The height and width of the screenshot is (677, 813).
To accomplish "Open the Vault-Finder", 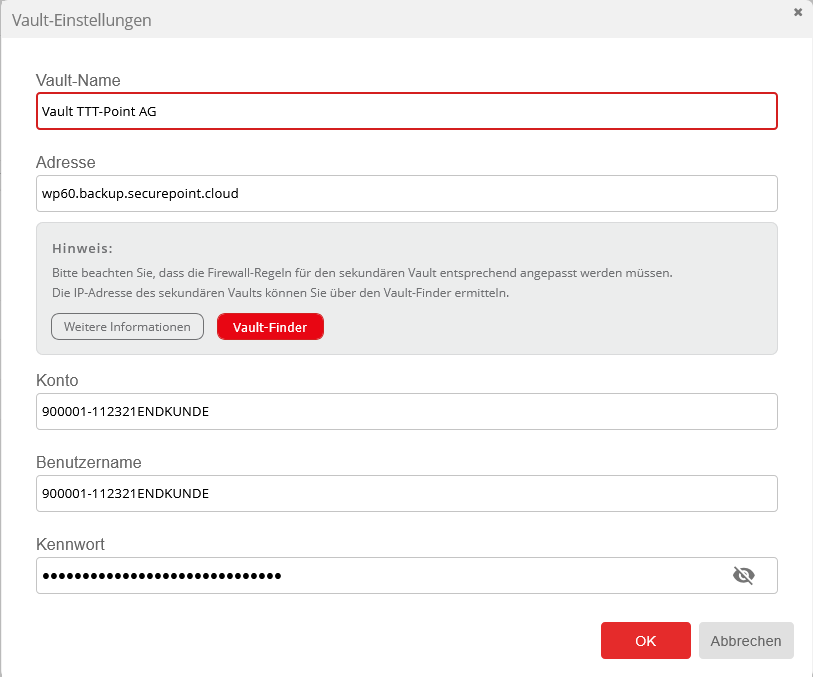I will (x=270, y=327).
